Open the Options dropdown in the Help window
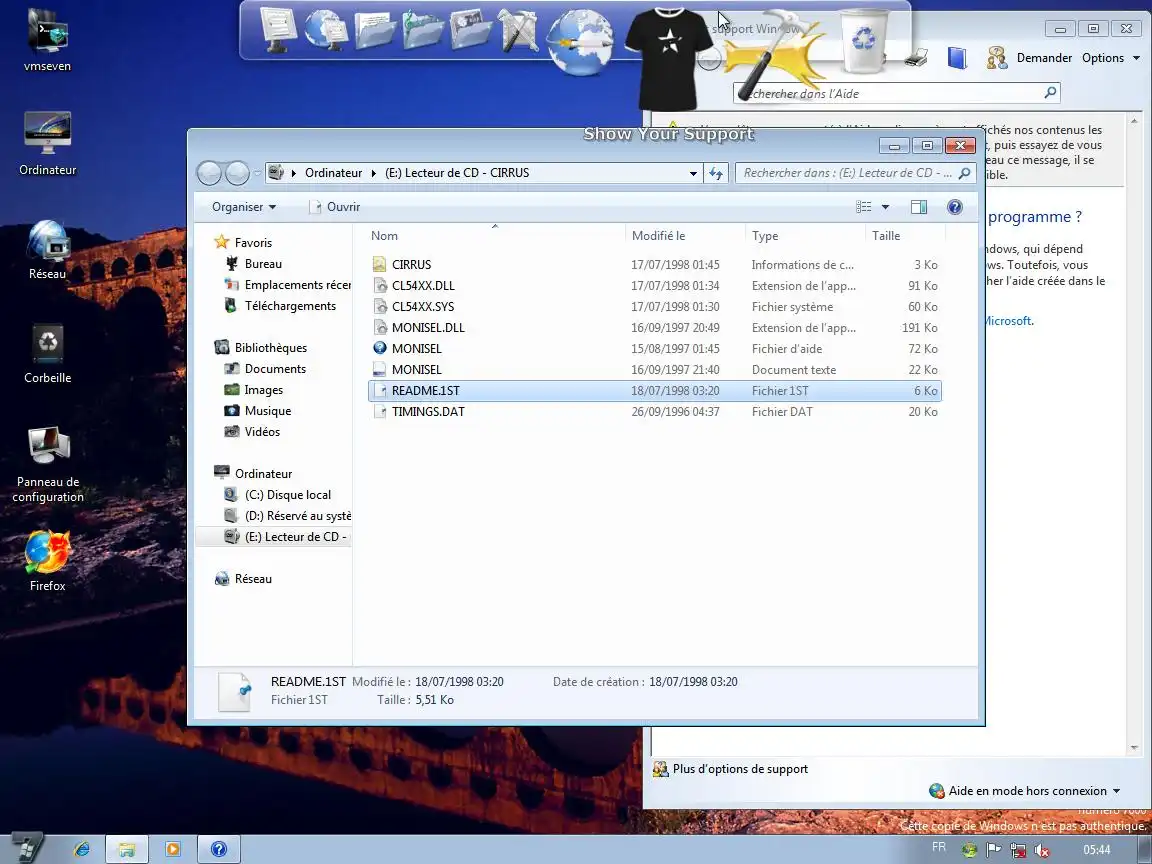Screen dimensions: 1152x864 pos(1110,57)
